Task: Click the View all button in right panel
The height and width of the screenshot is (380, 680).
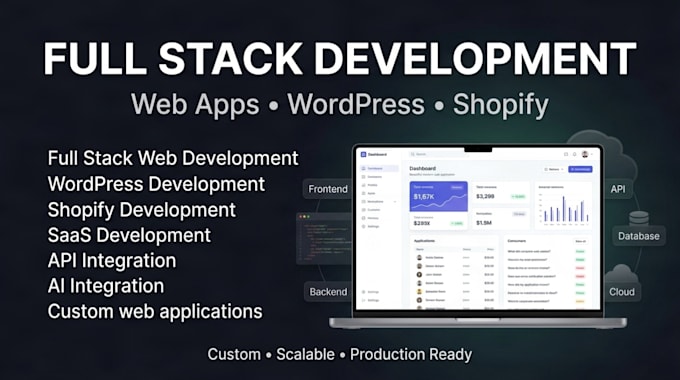Action: pos(580,241)
